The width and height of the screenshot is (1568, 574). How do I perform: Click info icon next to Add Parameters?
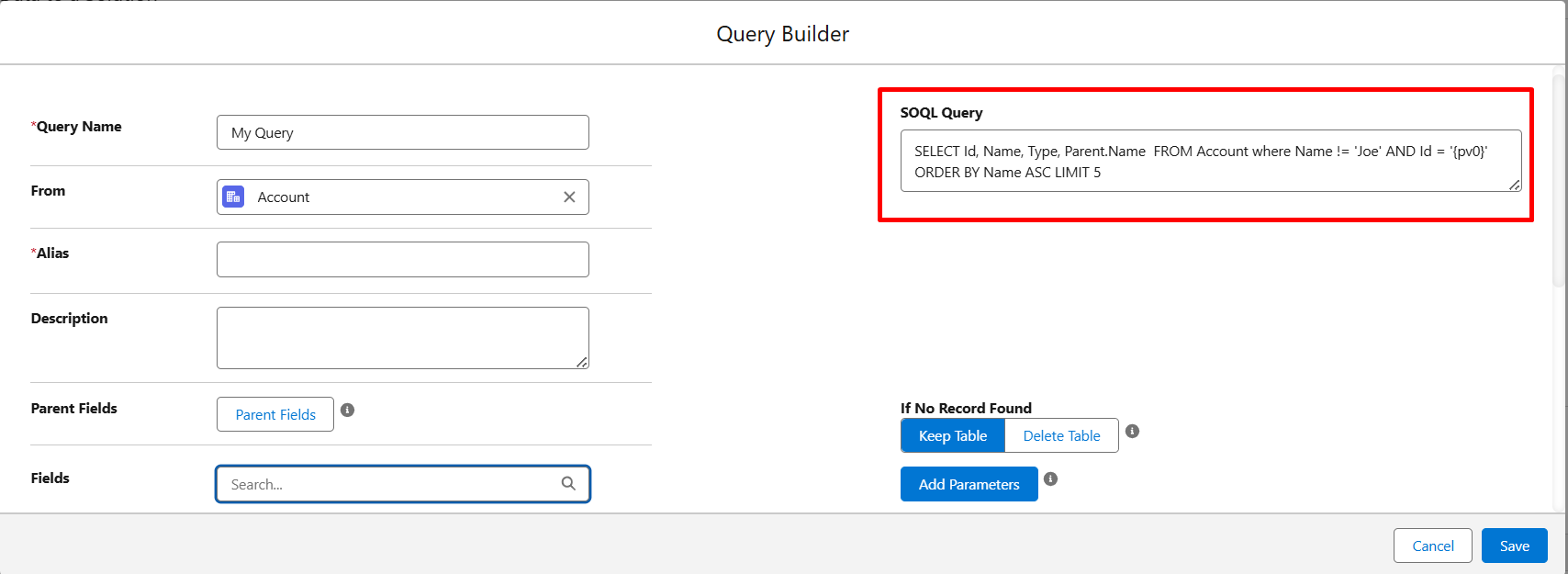tap(1050, 479)
